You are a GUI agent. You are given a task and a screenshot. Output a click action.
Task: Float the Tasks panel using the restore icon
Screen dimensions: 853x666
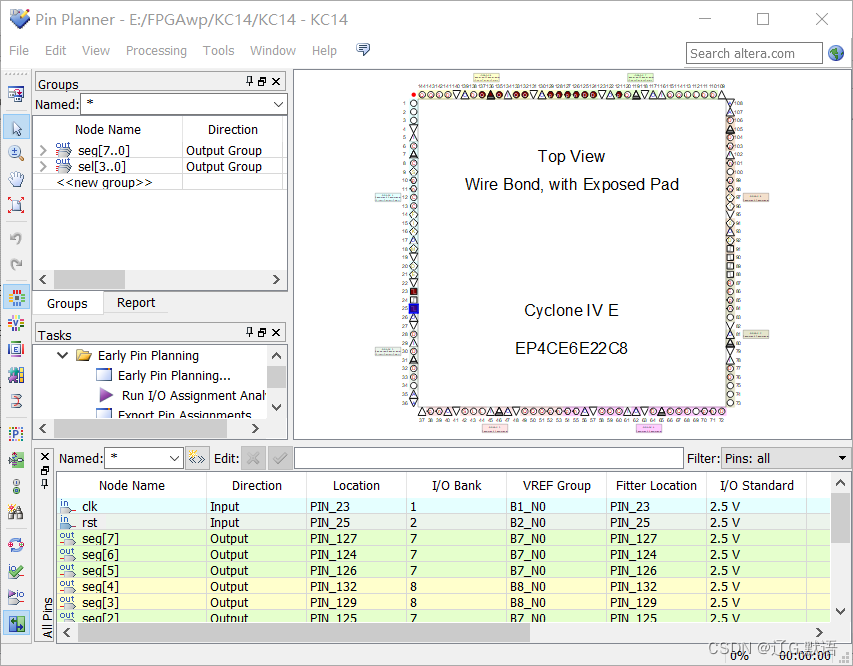coord(262,332)
